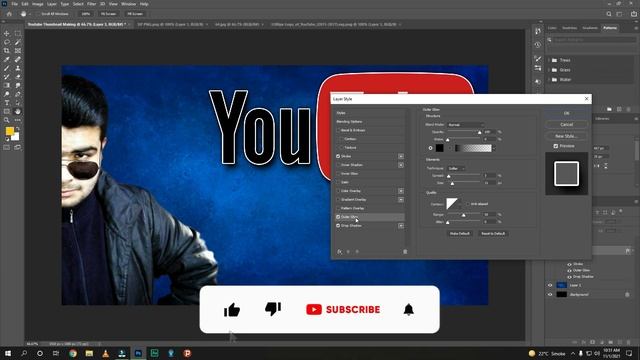Select the Lasso tool
Screen dimensions: 640x360
(7, 42)
